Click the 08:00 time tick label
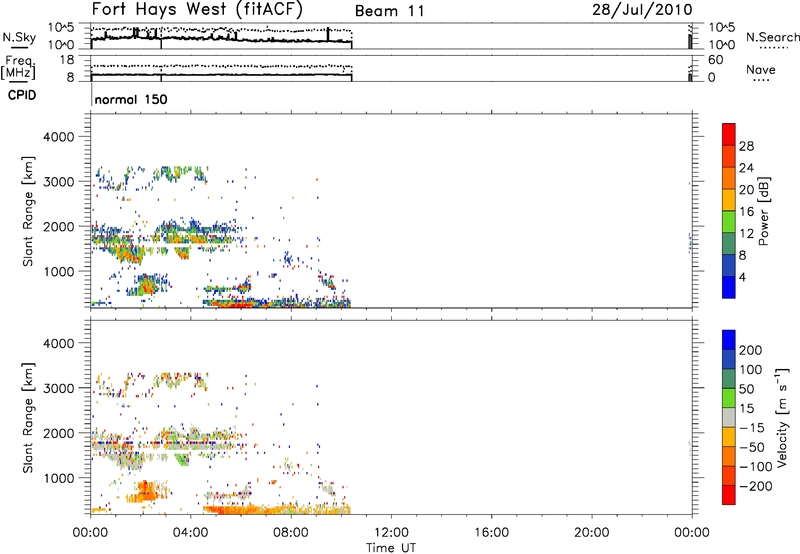 (x=291, y=533)
